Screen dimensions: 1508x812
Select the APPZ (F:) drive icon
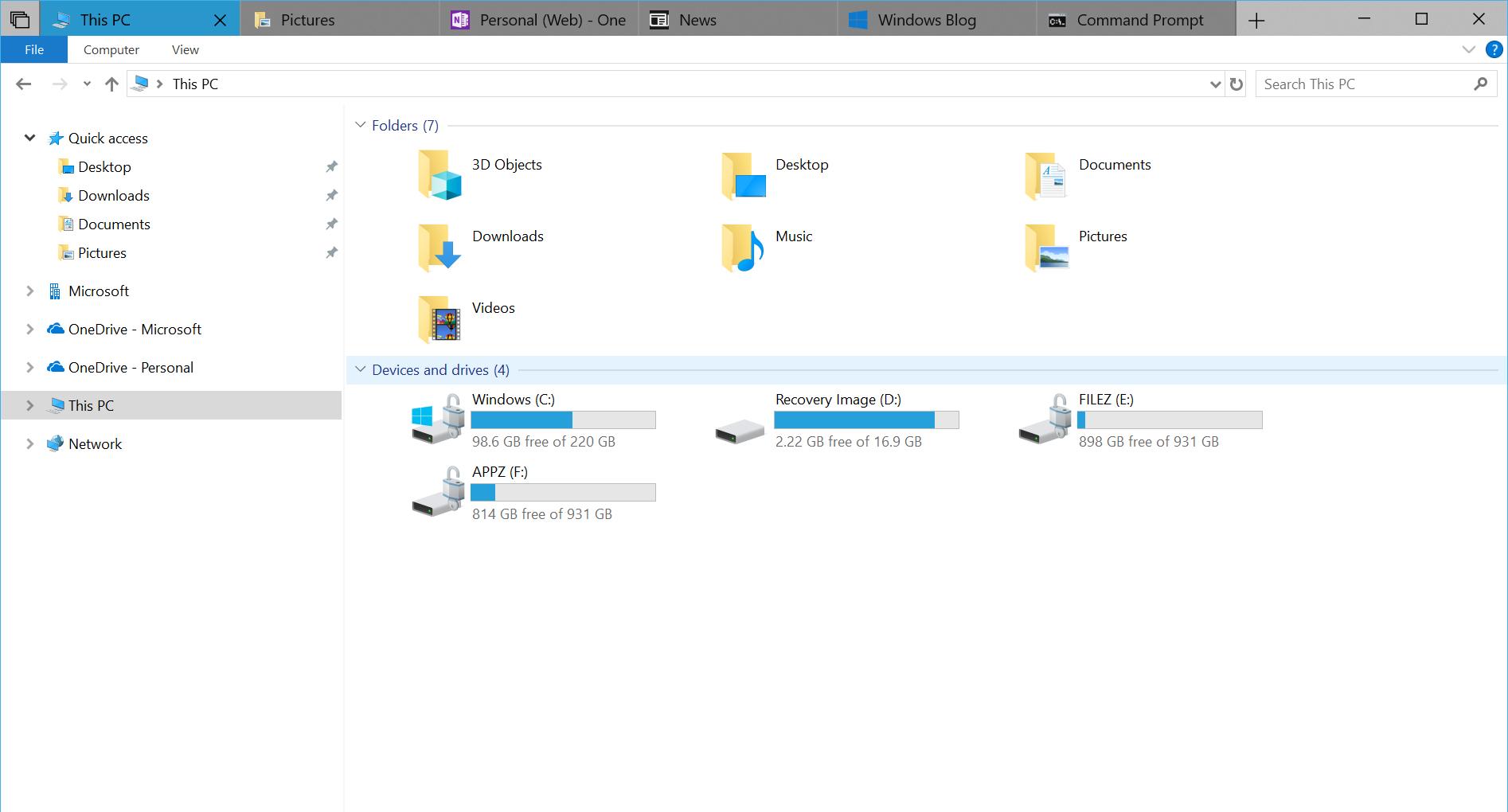click(438, 492)
